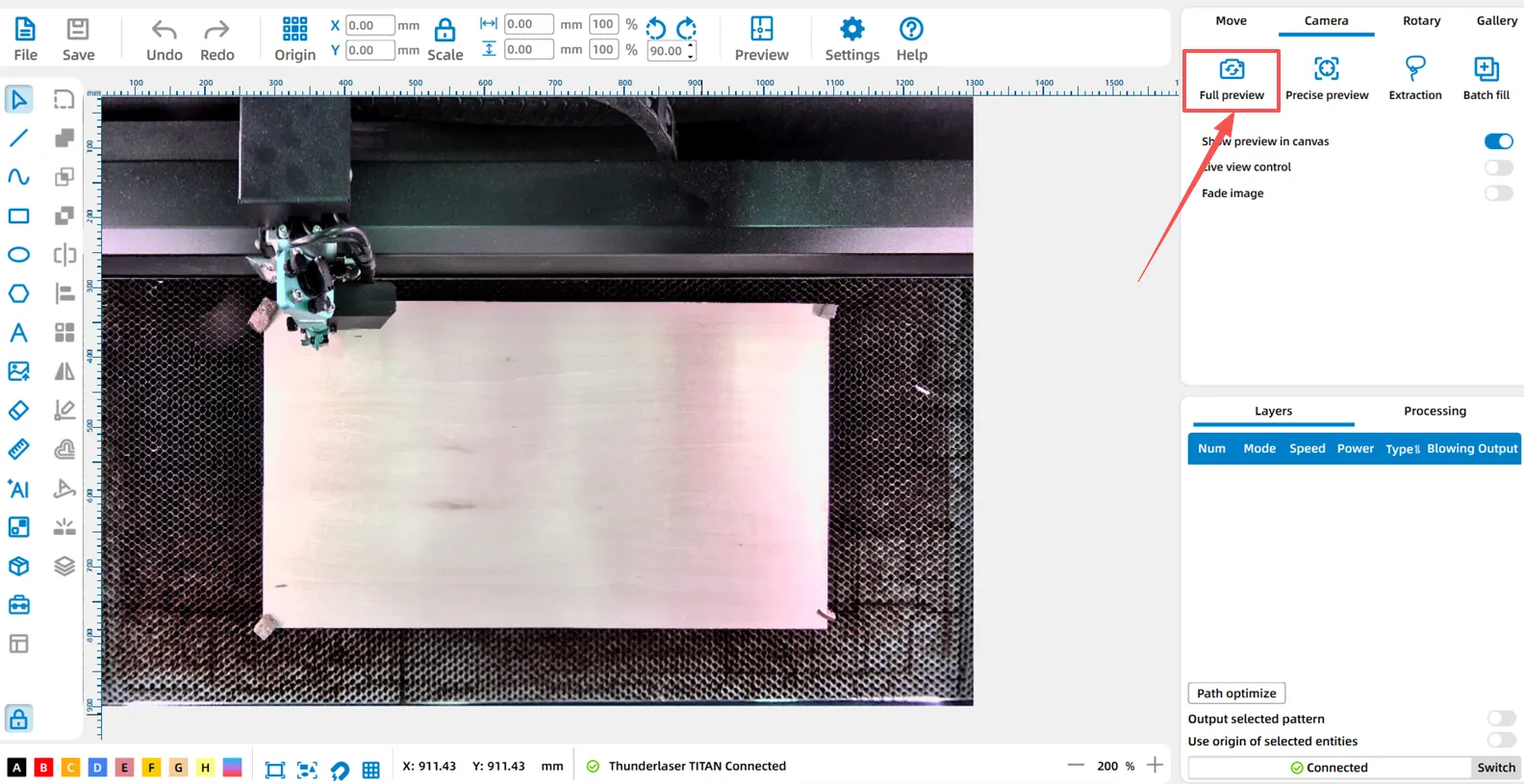Image resolution: width=1524 pixels, height=784 pixels.
Task: Click the Precise preview icon
Action: point(1326,69)
